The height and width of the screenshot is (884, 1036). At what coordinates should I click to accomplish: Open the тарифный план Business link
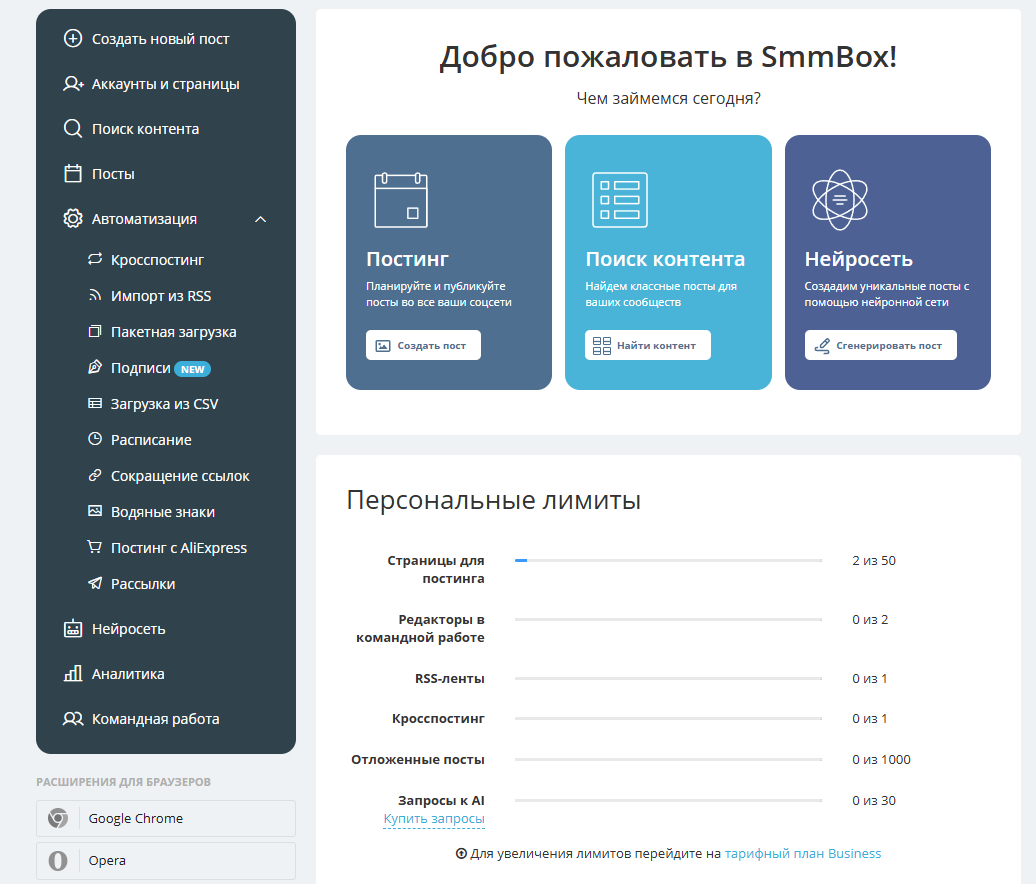coord(803,854)
